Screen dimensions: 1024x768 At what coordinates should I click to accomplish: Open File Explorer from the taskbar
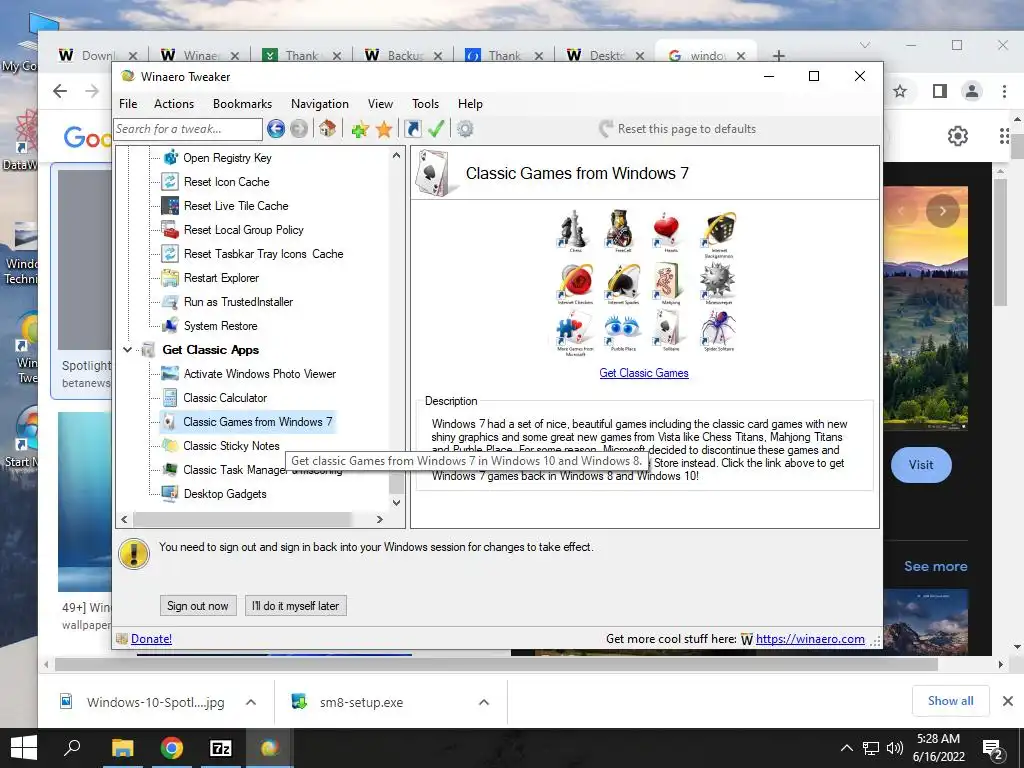(x=122, y=748)
